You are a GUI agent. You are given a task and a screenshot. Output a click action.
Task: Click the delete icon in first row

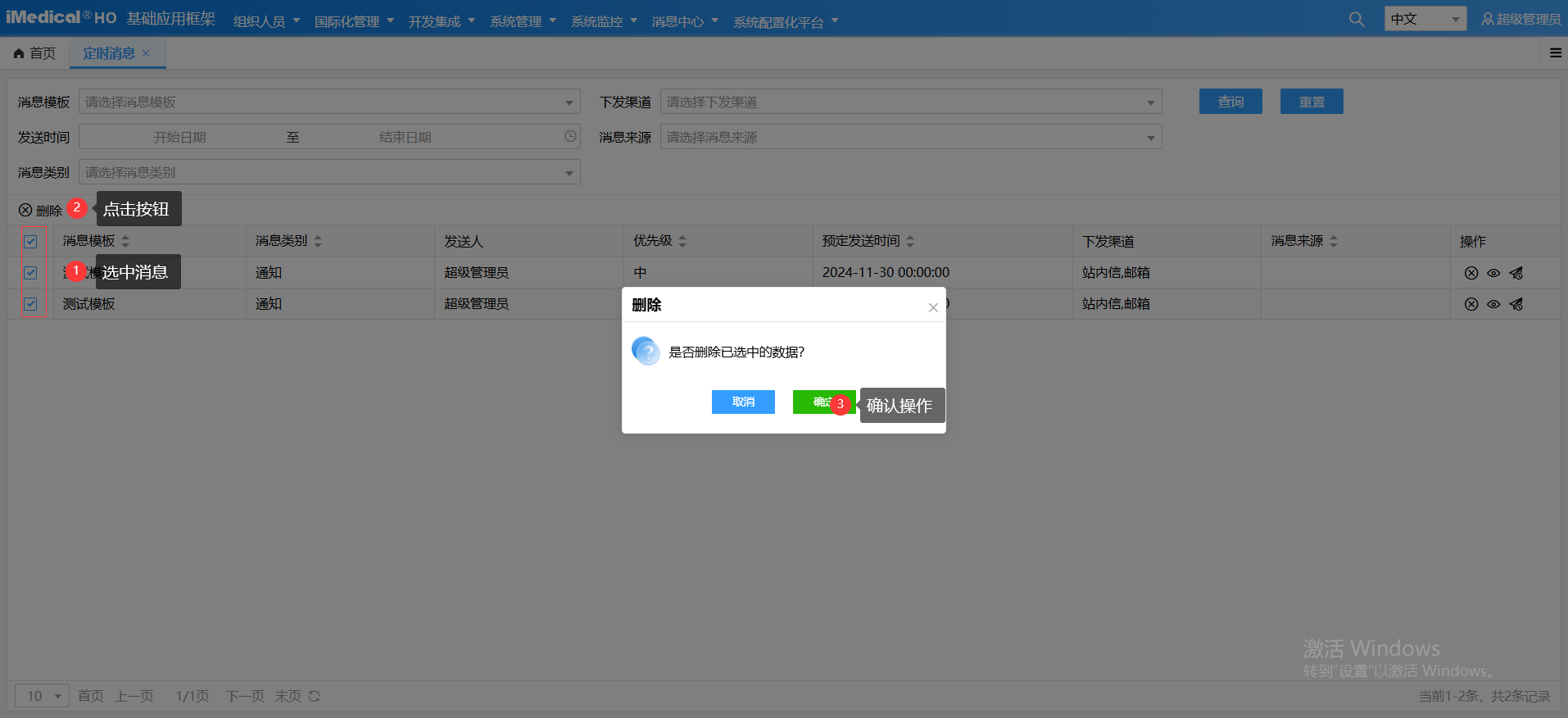click(x=1471, y=273)
